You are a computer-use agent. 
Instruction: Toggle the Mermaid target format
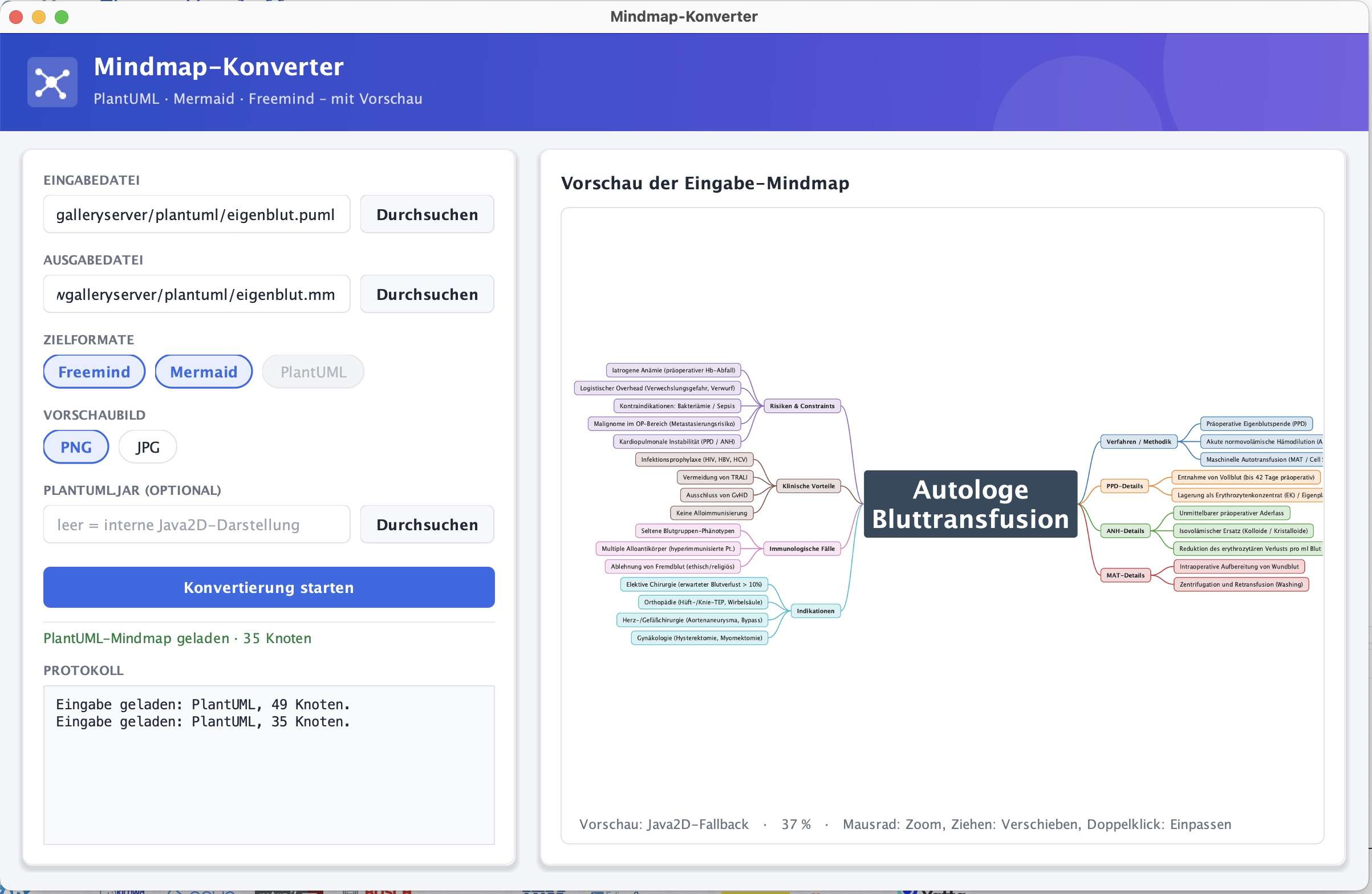click(x=204, y=372)
